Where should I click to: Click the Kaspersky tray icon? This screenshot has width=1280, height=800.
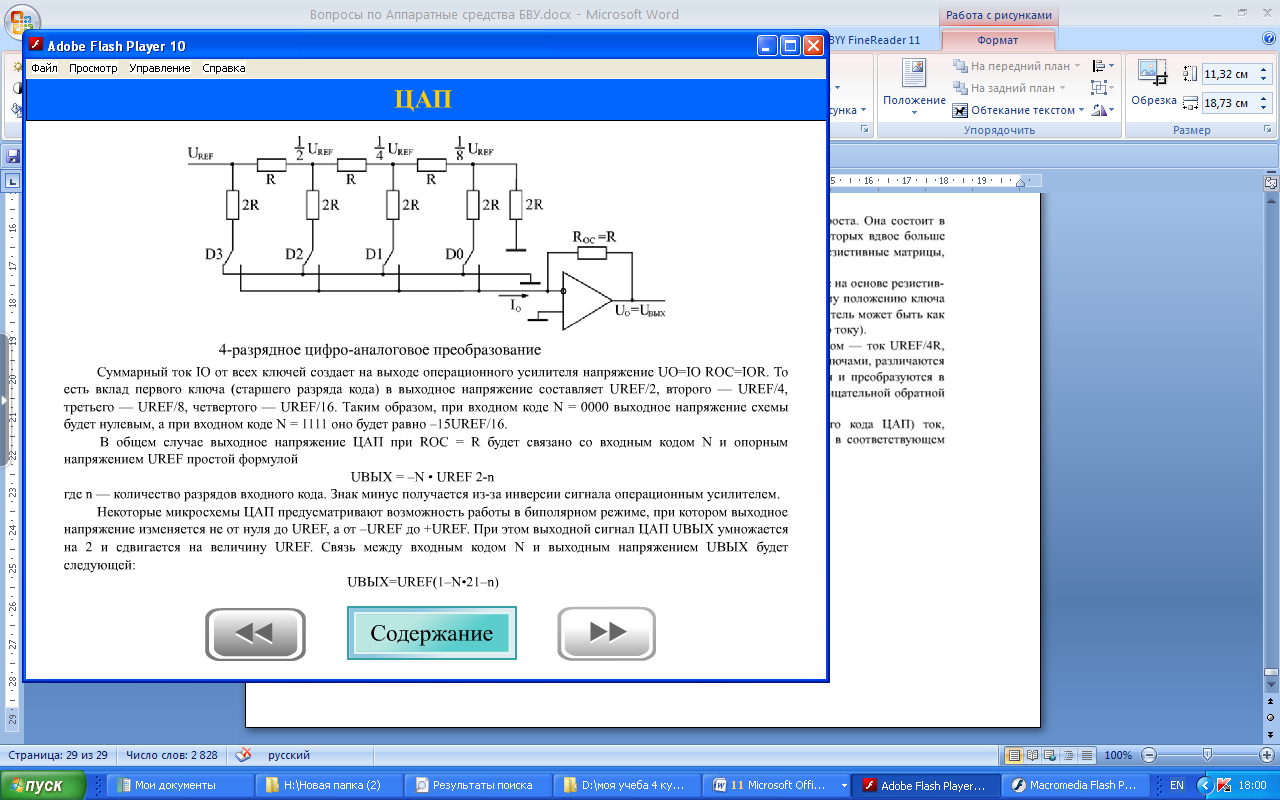1222,785
